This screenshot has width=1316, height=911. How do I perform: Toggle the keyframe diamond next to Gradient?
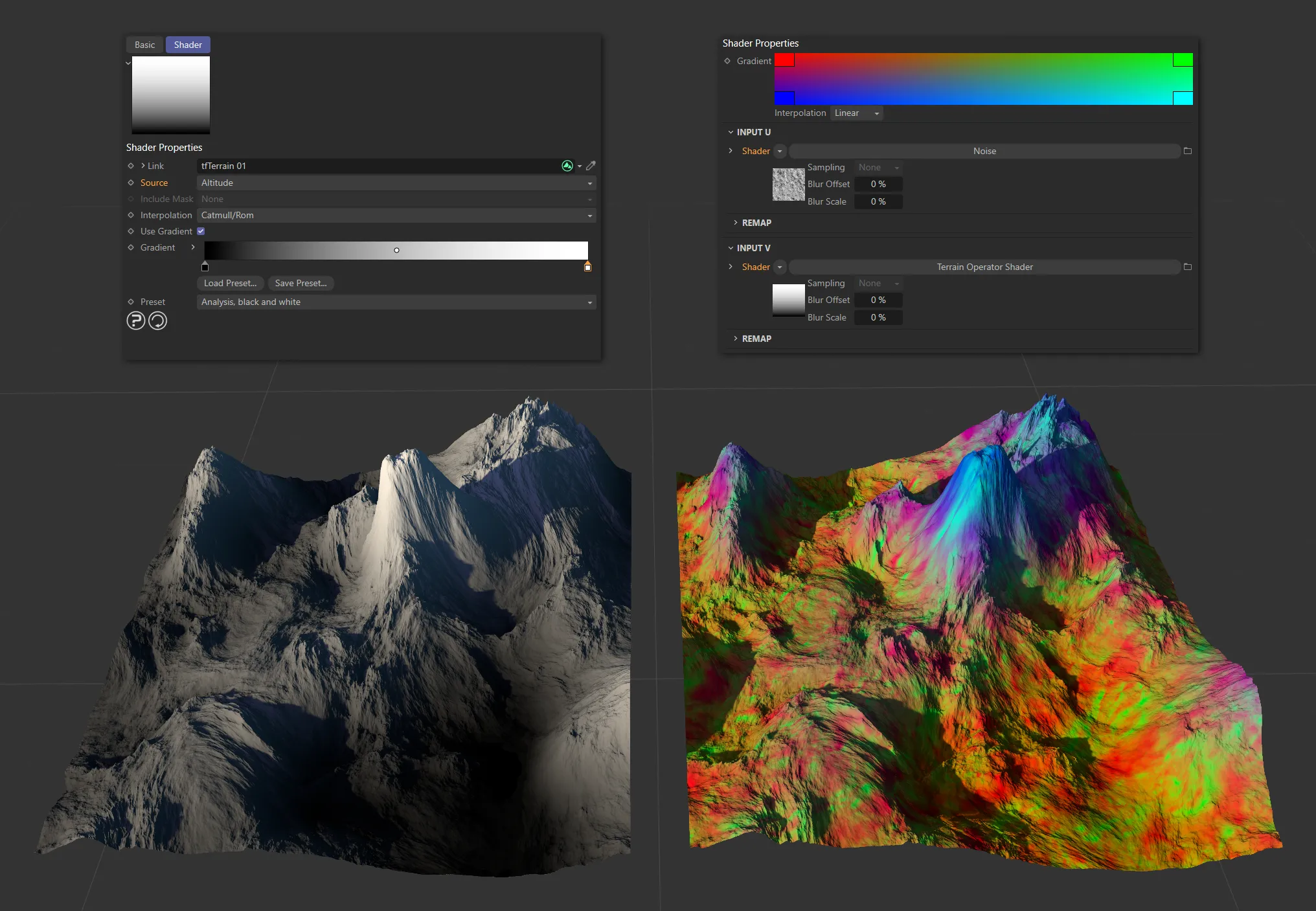[131, 247]
